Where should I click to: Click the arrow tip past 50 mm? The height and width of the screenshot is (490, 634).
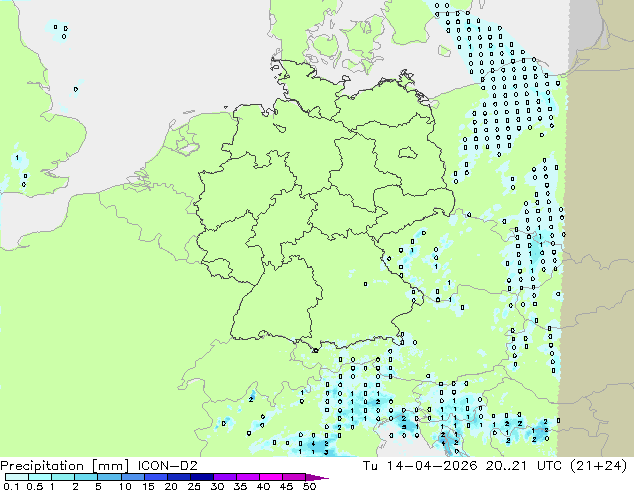319,477
